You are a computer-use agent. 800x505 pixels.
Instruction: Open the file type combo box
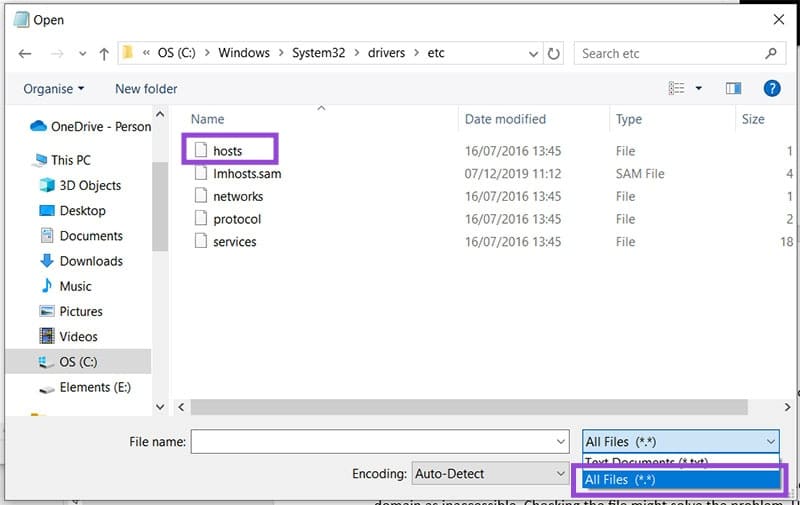tap(681, 441)
